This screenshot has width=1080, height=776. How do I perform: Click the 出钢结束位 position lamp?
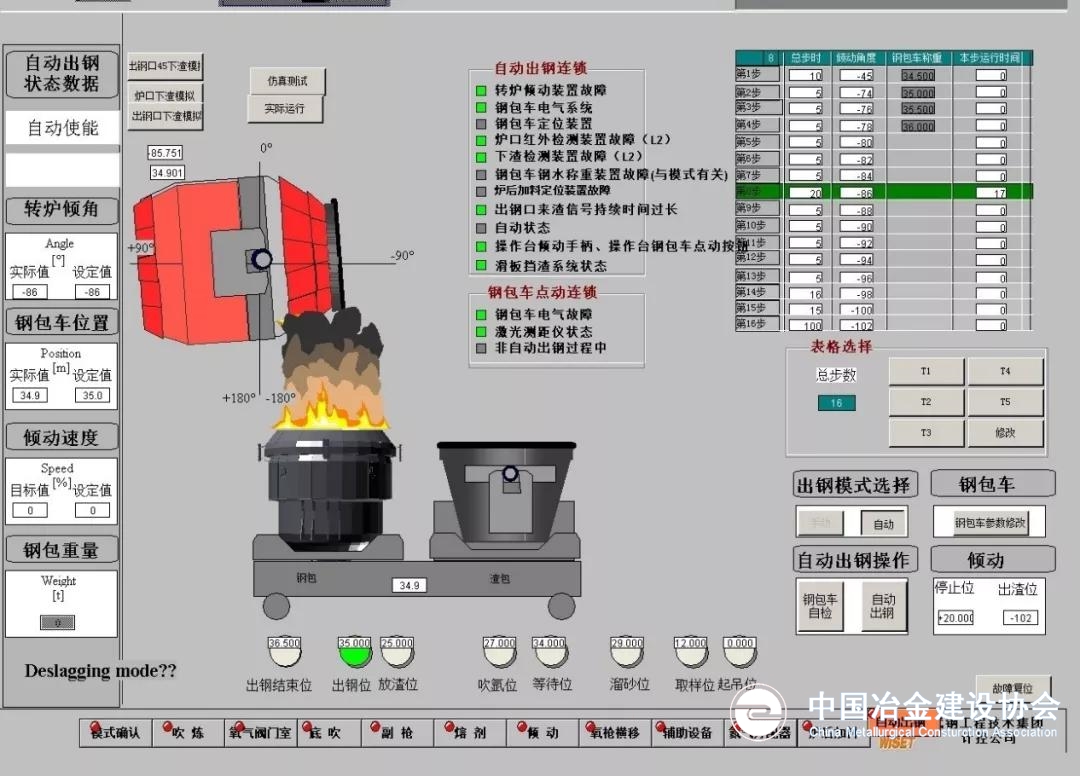(x=284, y=651)
